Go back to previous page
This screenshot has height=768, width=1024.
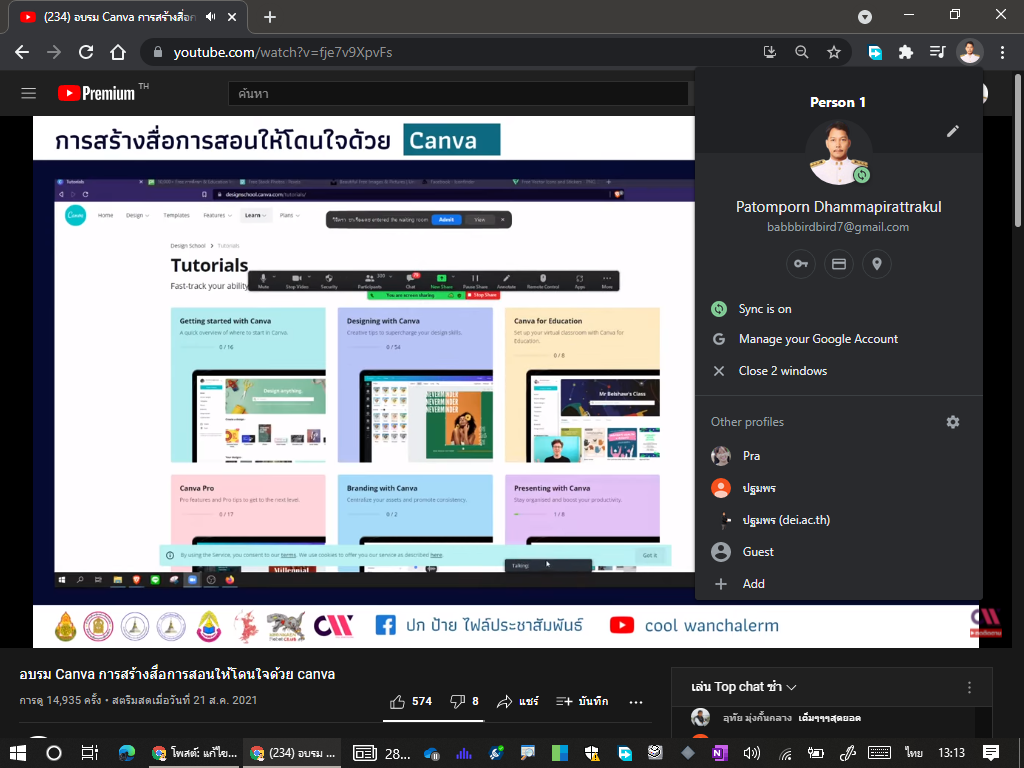click(x=22, y=52)
